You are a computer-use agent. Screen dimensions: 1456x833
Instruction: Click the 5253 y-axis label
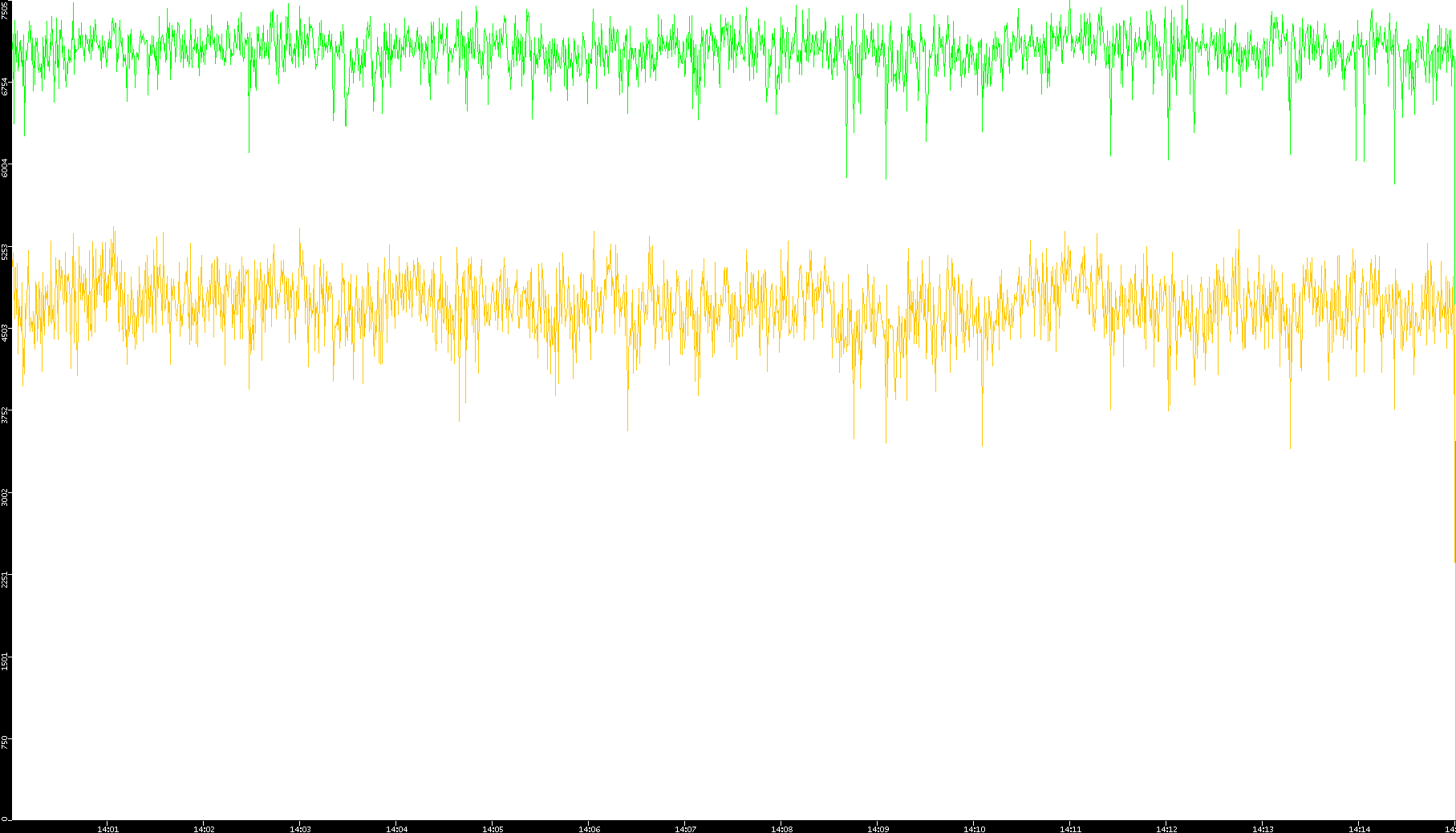click(5, 251)
